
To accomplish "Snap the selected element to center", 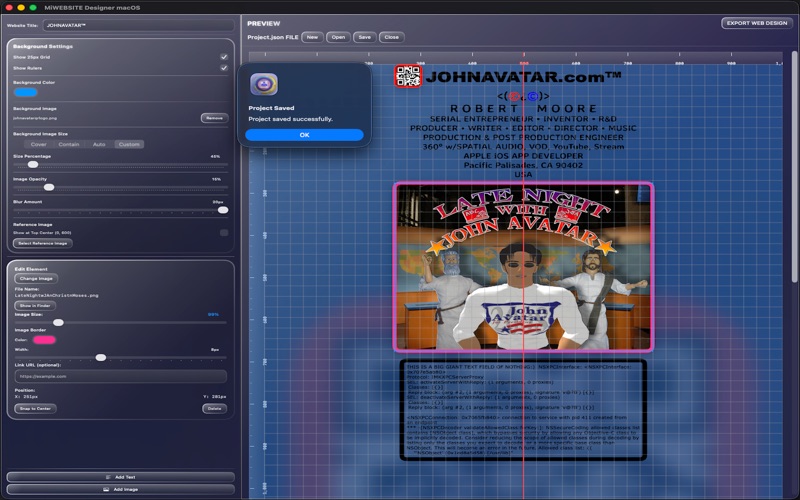I will tap(35, 409).
